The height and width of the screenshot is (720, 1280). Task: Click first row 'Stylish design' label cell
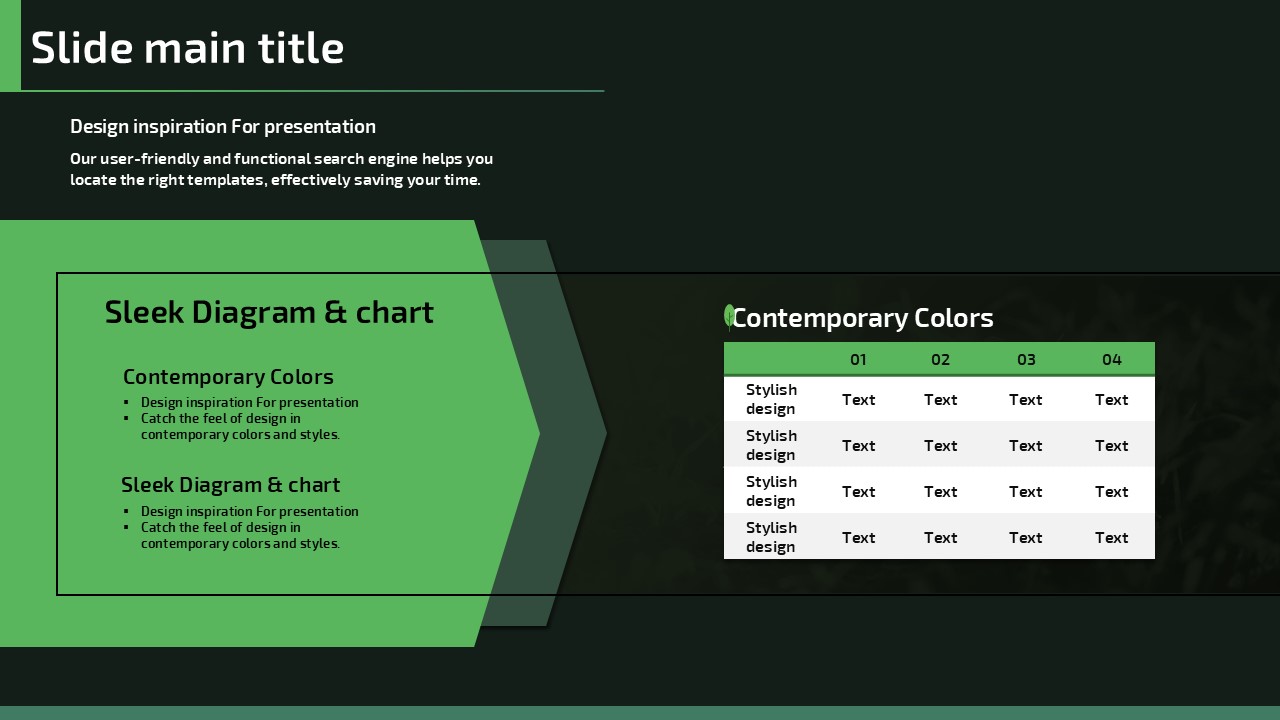pyautogui.click(x=771, y=399)
